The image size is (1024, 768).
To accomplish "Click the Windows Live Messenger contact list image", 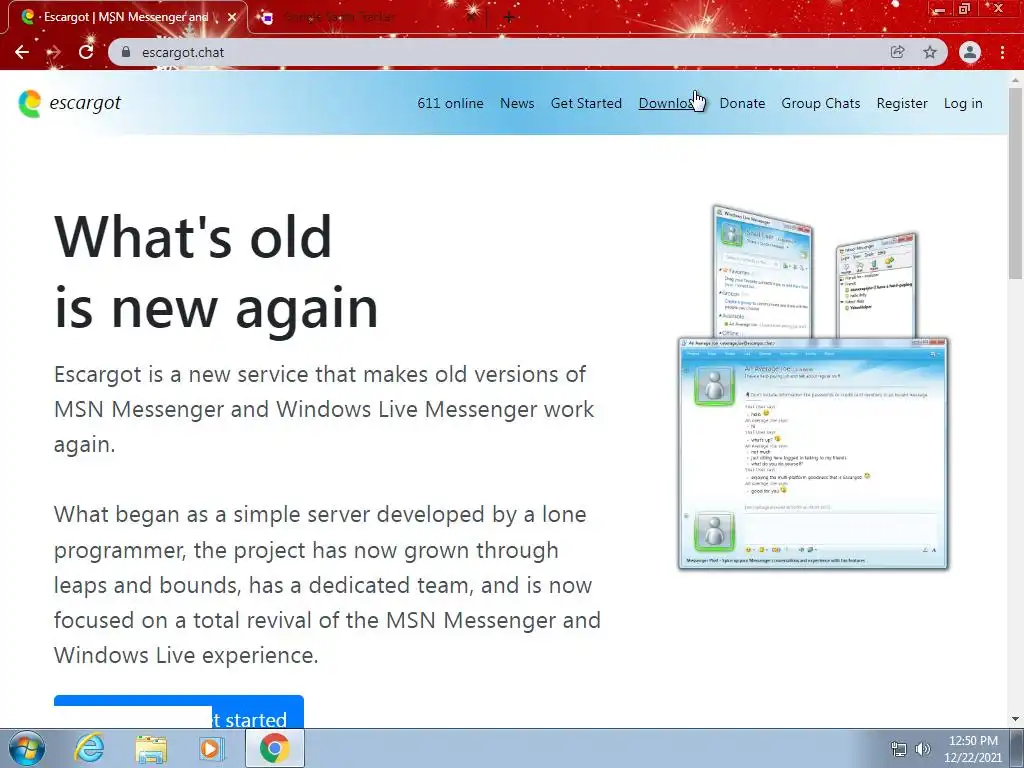I will pos(763,272).
